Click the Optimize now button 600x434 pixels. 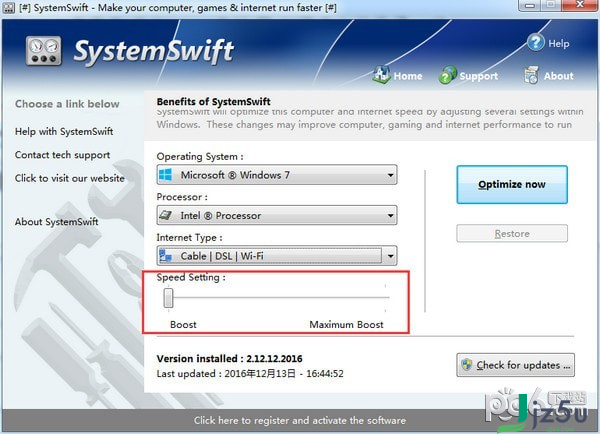point(512,184)
